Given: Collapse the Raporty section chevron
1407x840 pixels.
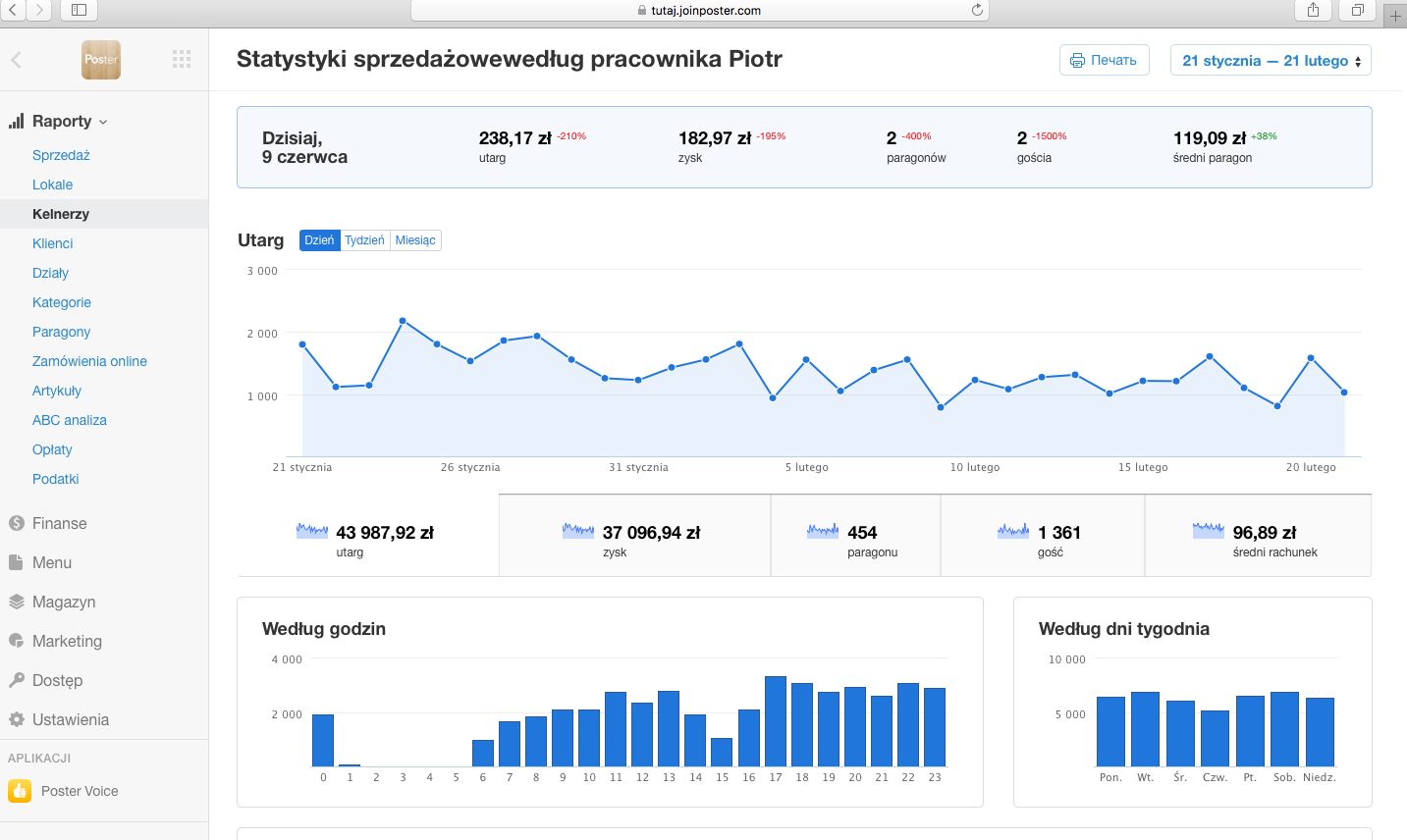Looking at the screenshot, I should [103, 122].
